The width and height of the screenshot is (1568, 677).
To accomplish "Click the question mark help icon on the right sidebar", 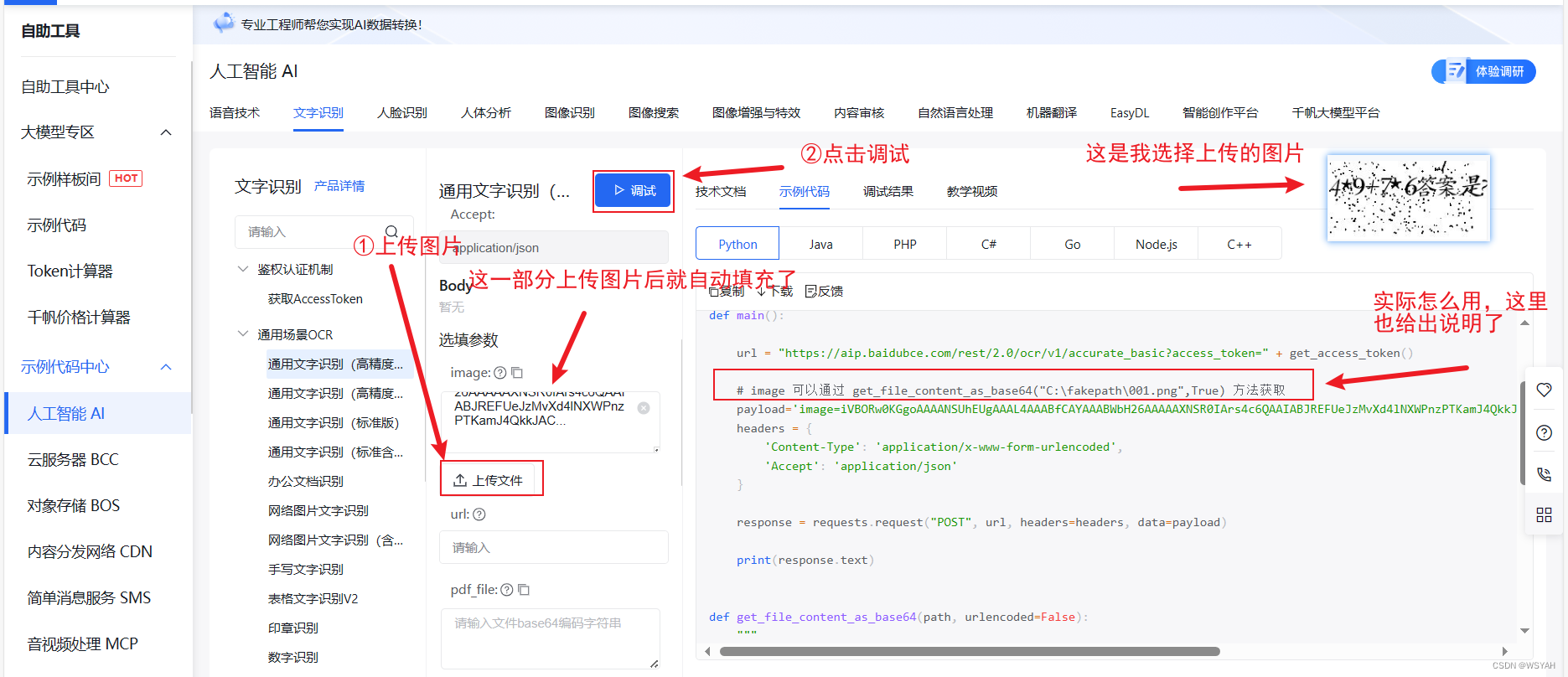I will (1544, 432).
